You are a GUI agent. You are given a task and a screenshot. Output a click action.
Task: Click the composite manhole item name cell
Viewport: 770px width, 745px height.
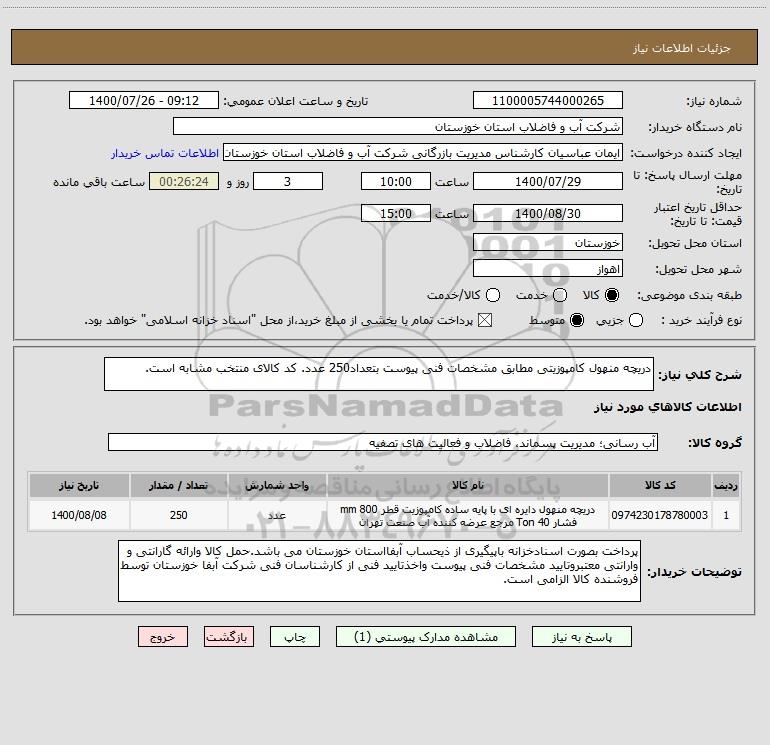pos(468,515)
